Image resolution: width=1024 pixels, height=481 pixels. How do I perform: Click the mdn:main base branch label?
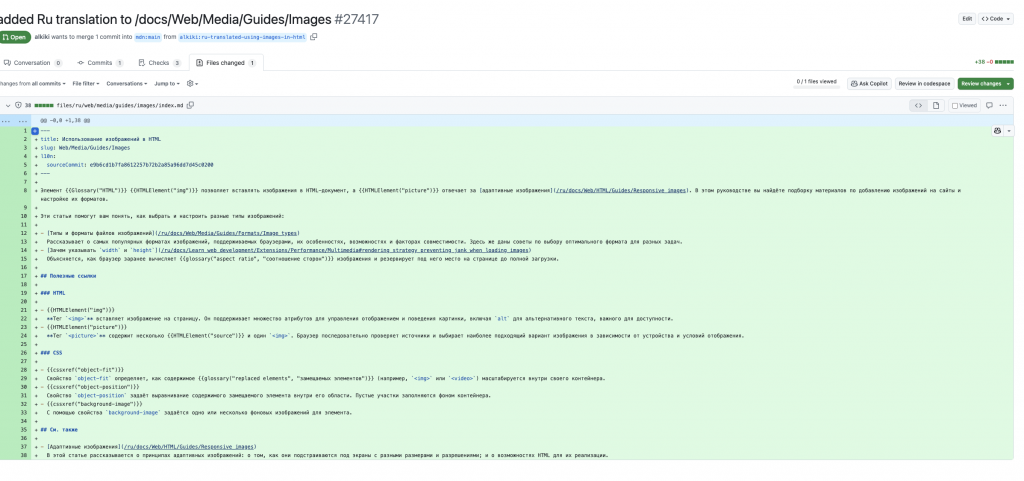(148, 37)
